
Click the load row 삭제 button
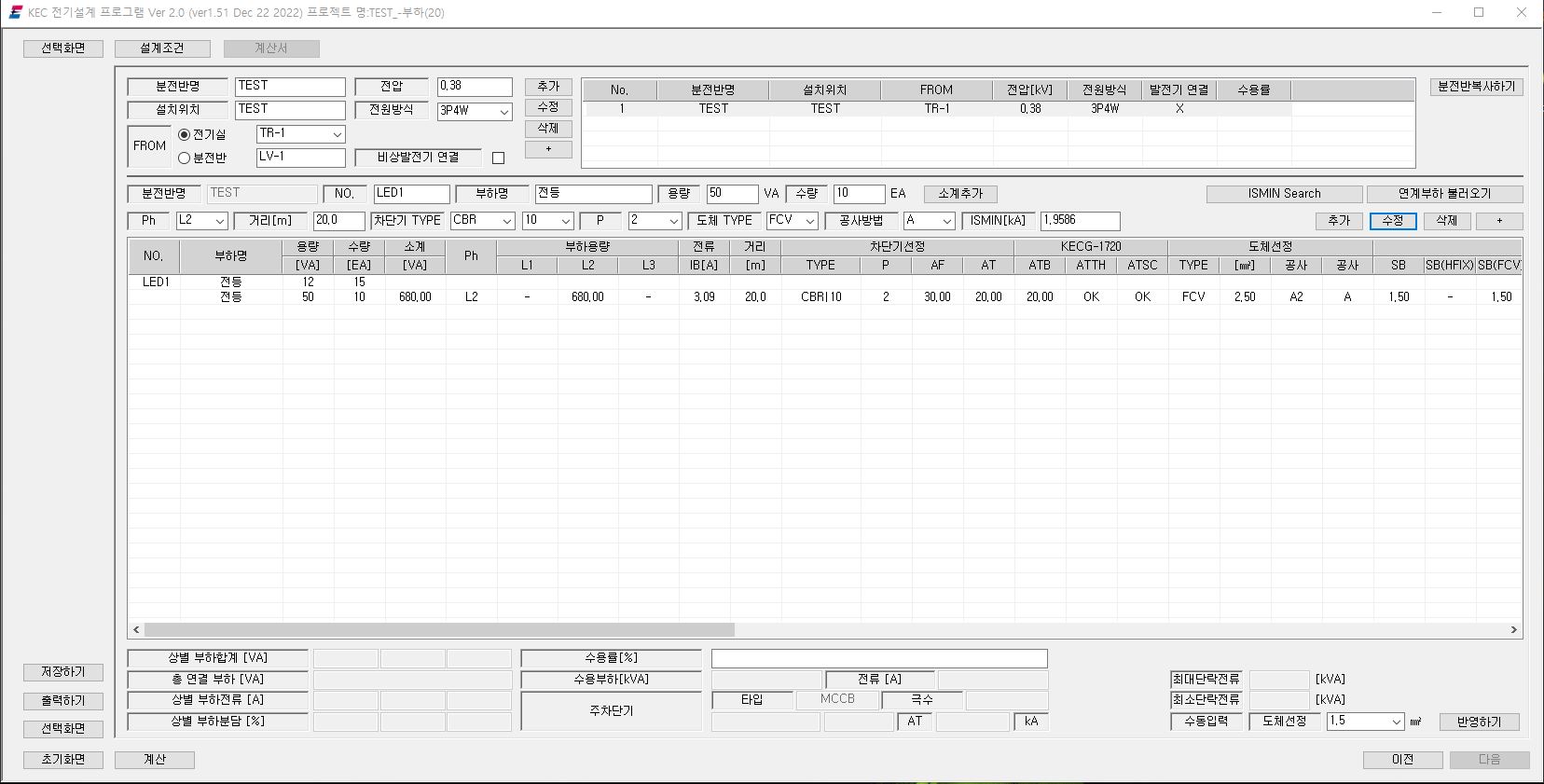pyautogui.click(x=1447, y=221)
